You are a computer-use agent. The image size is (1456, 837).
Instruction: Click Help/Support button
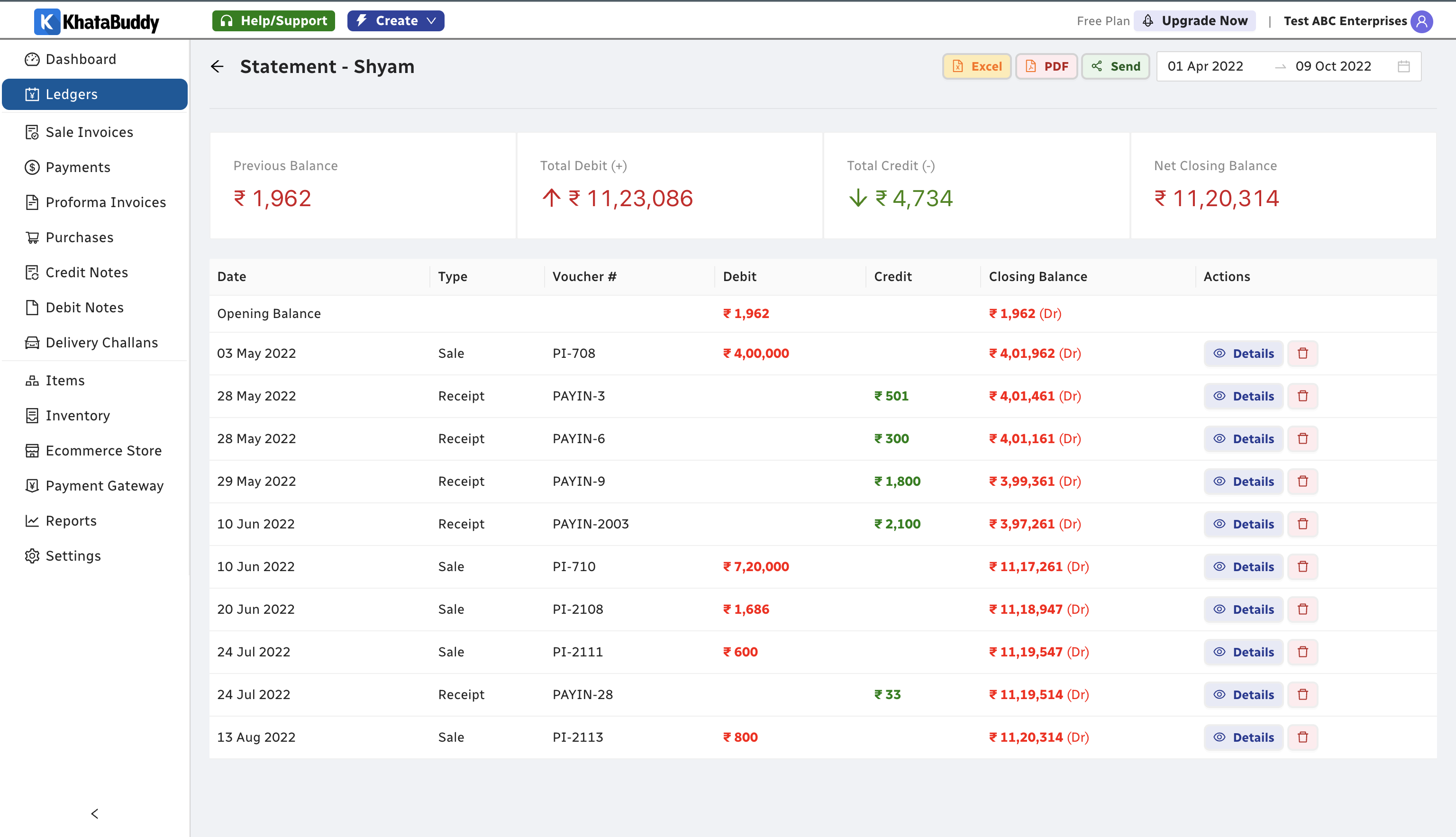pos(273,21)
